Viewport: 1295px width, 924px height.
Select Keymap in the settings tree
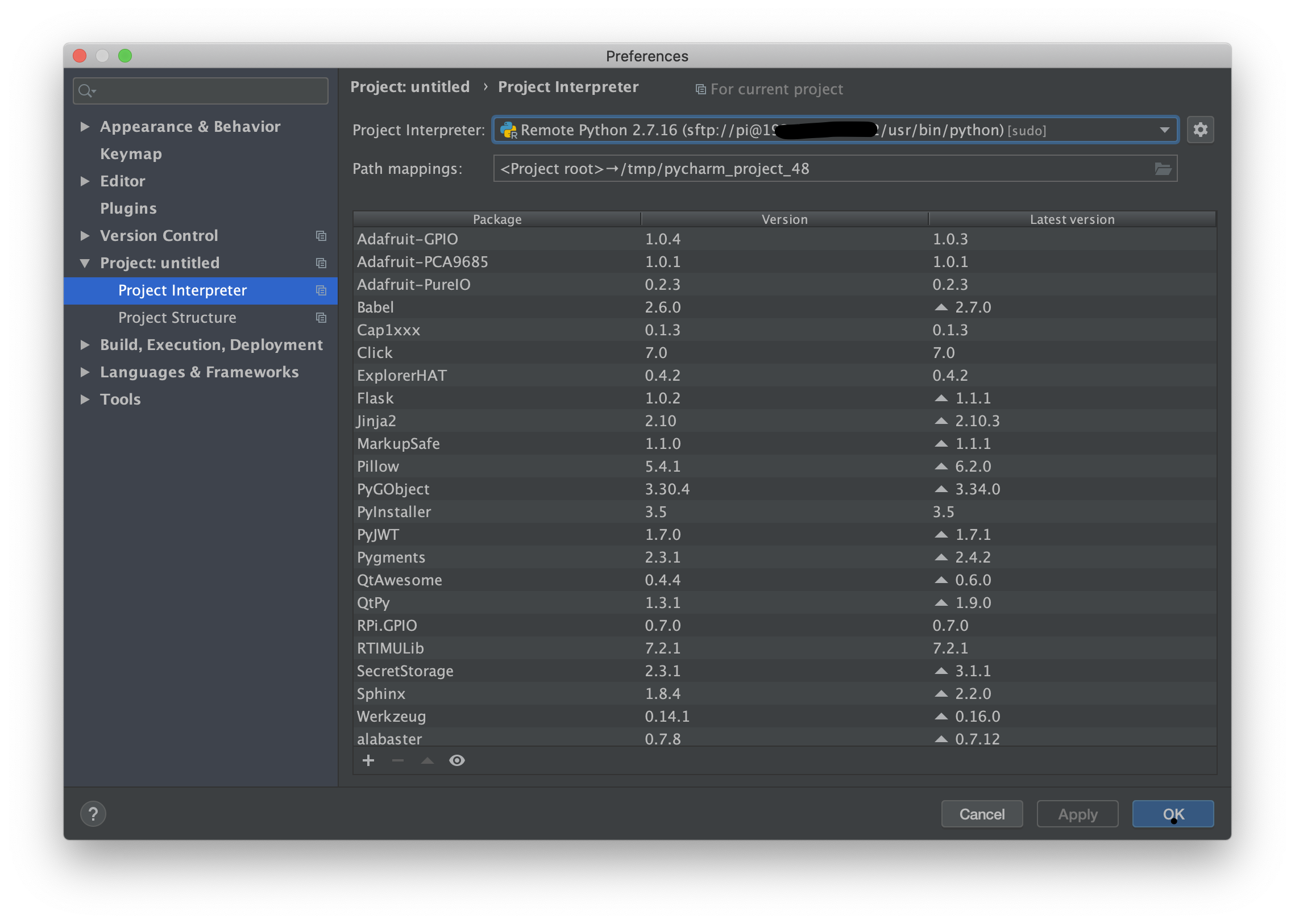coord(131,153)
